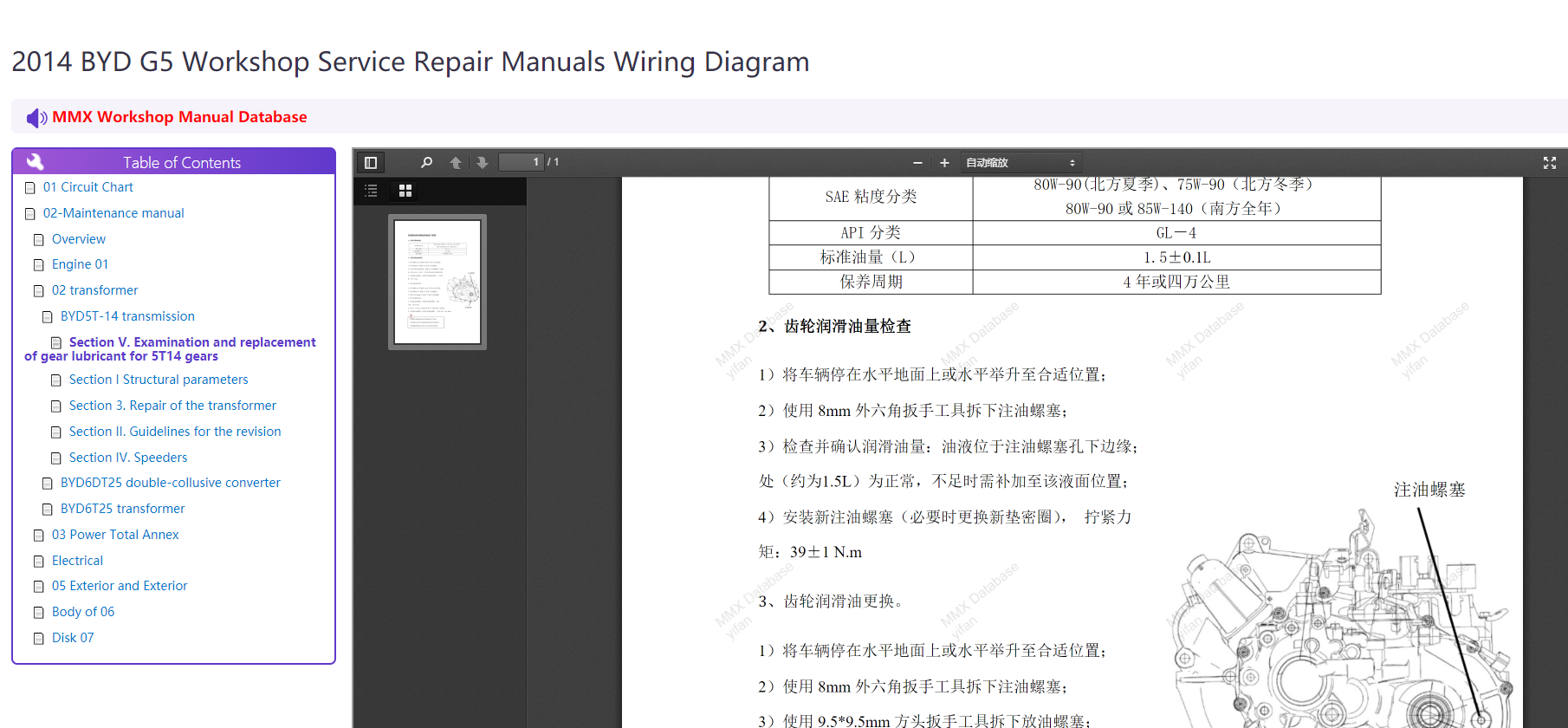The height and width of the screenshot is (728, 1568).
Task: Toggle the PDF viewer sidebar panel
Action: pyautogui.click(x=371, y=162)
